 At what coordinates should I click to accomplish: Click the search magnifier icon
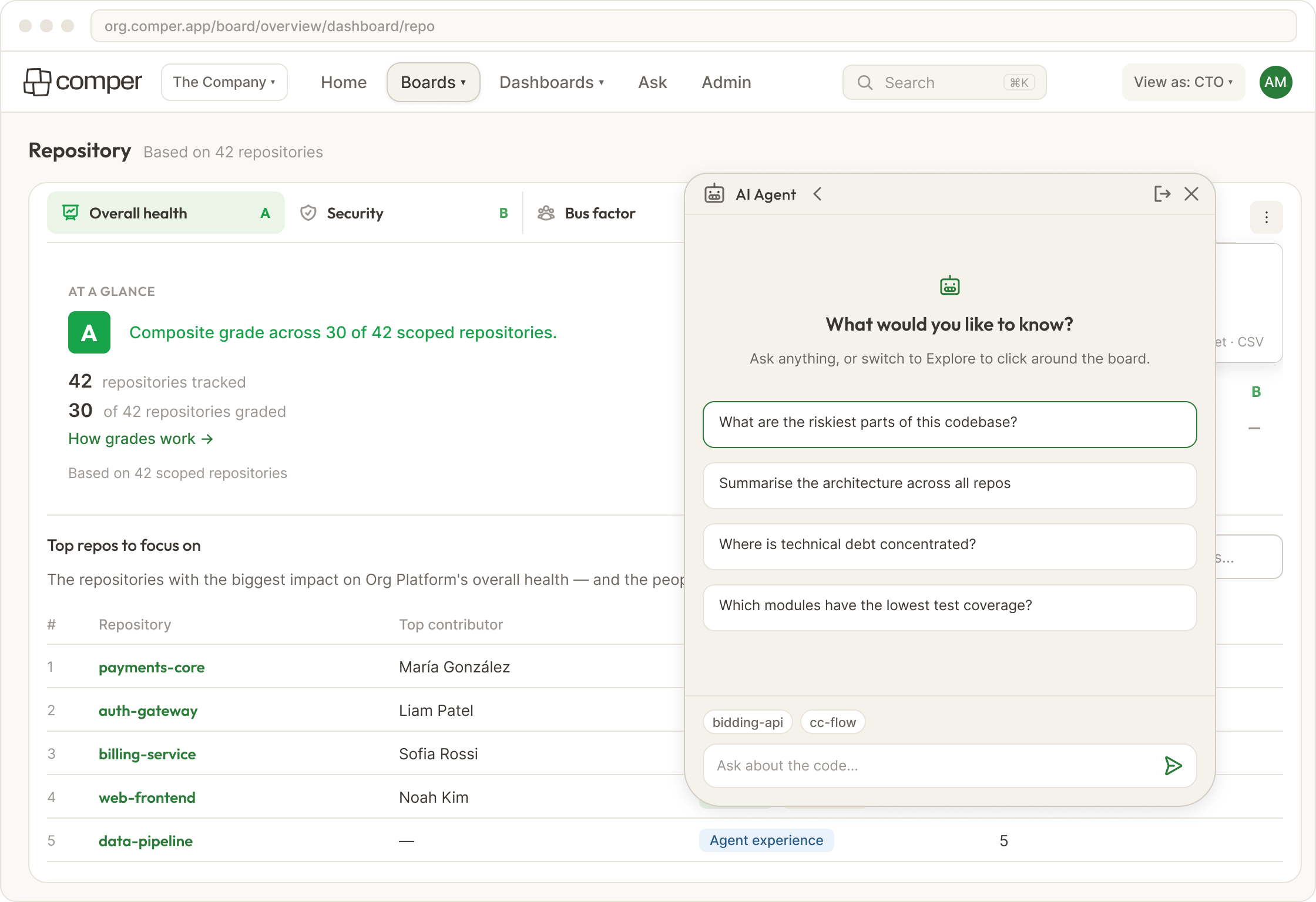pyautogui.click(x=865, y=83)
